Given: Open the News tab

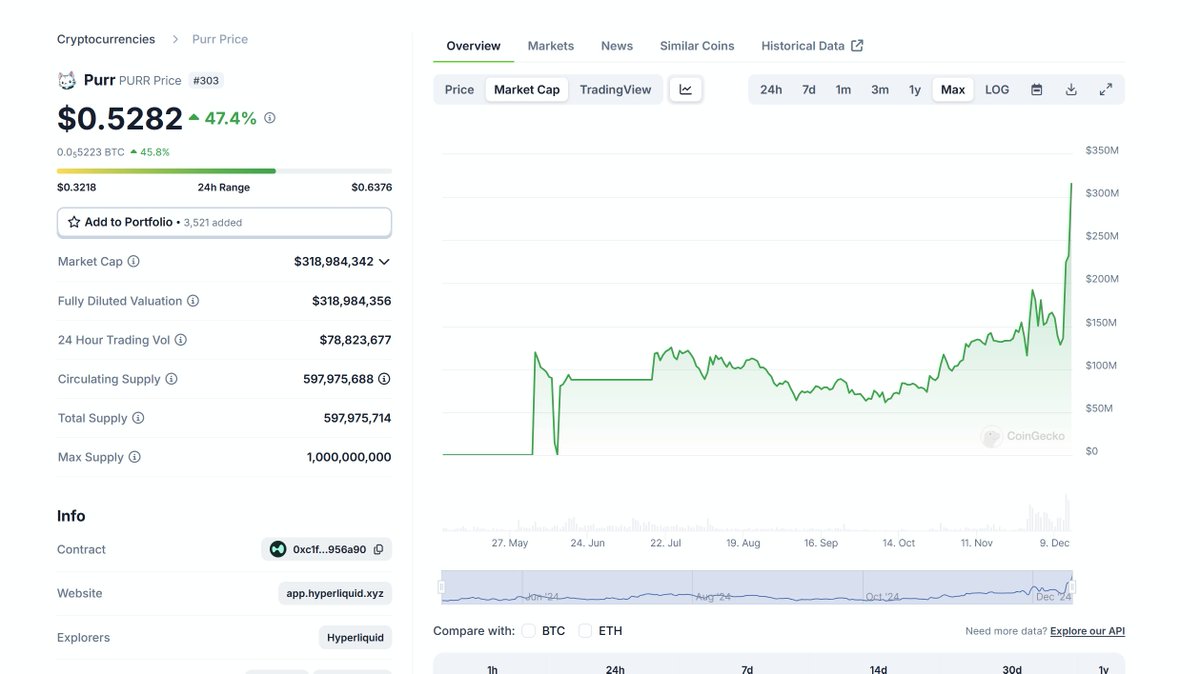Looking at the screenshot, I should coord(617,46).
